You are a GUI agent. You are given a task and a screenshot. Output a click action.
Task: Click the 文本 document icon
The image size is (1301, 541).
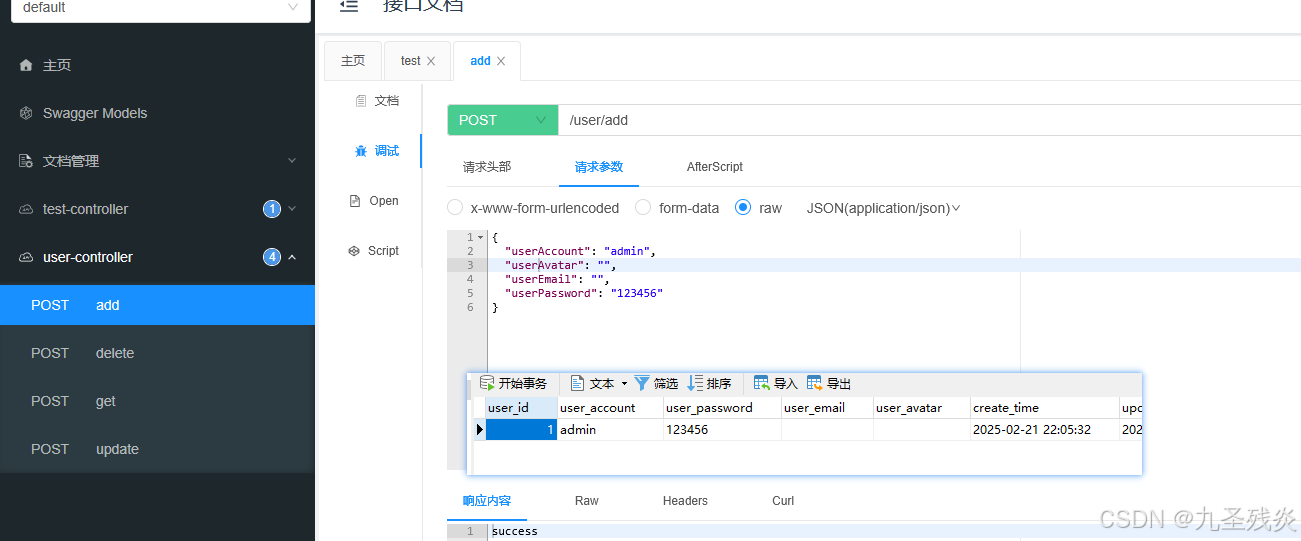point(577,383)
